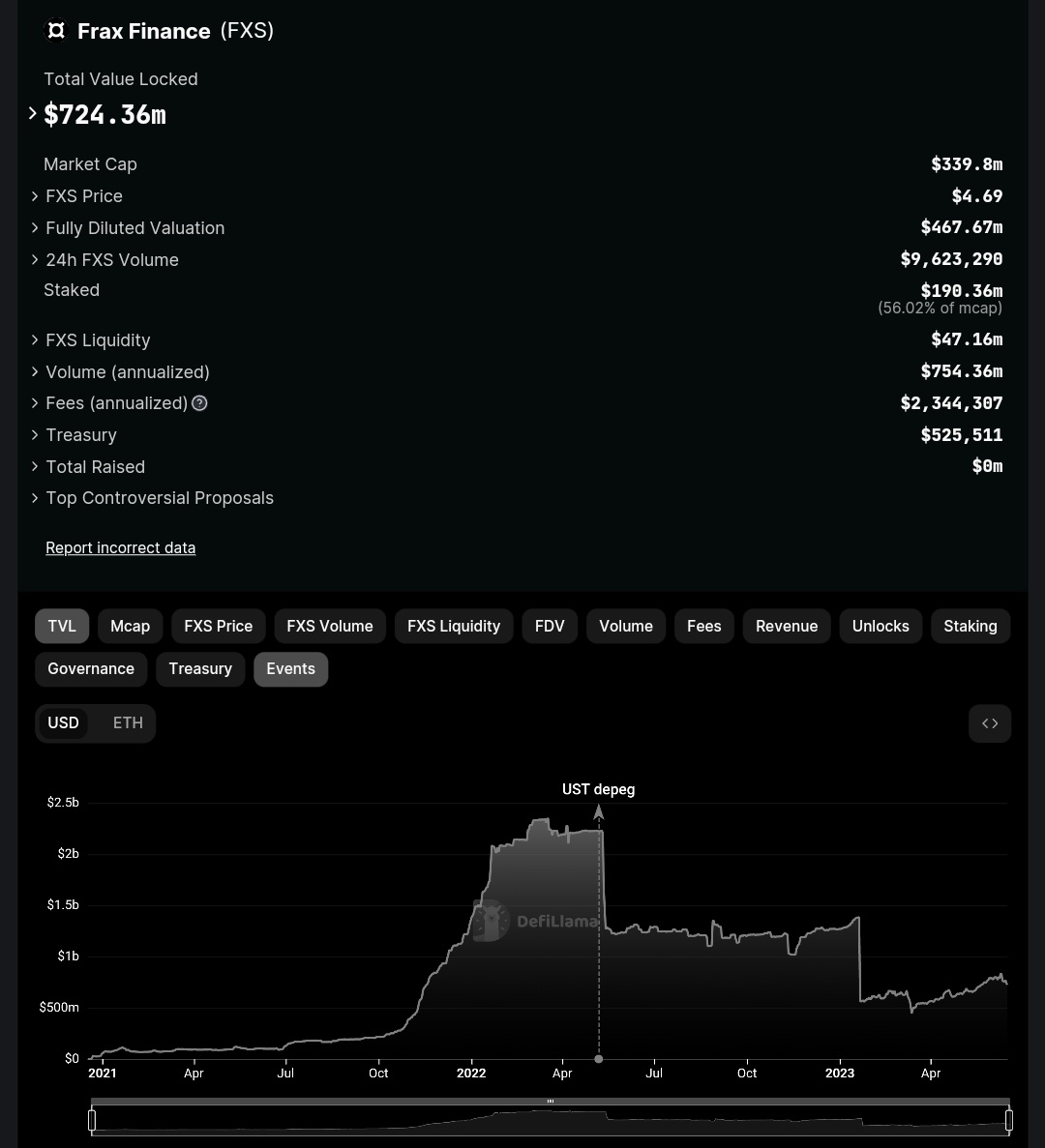The width and height of the screenshot is (1045, 1148).
Task: Toggle the FXS Volume chart series
Action: click(x=330, y=626)
